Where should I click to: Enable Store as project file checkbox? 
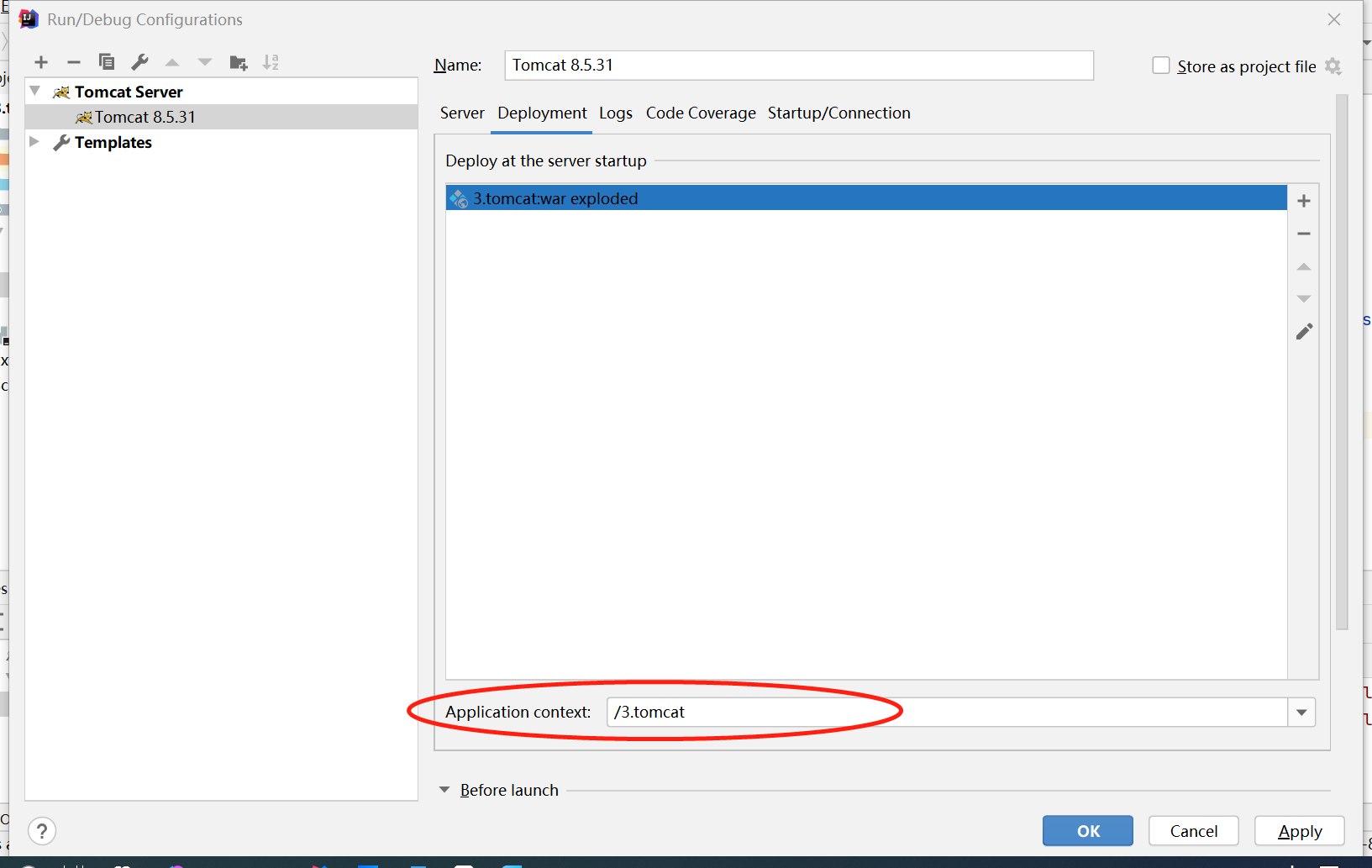pos(1161,66)
